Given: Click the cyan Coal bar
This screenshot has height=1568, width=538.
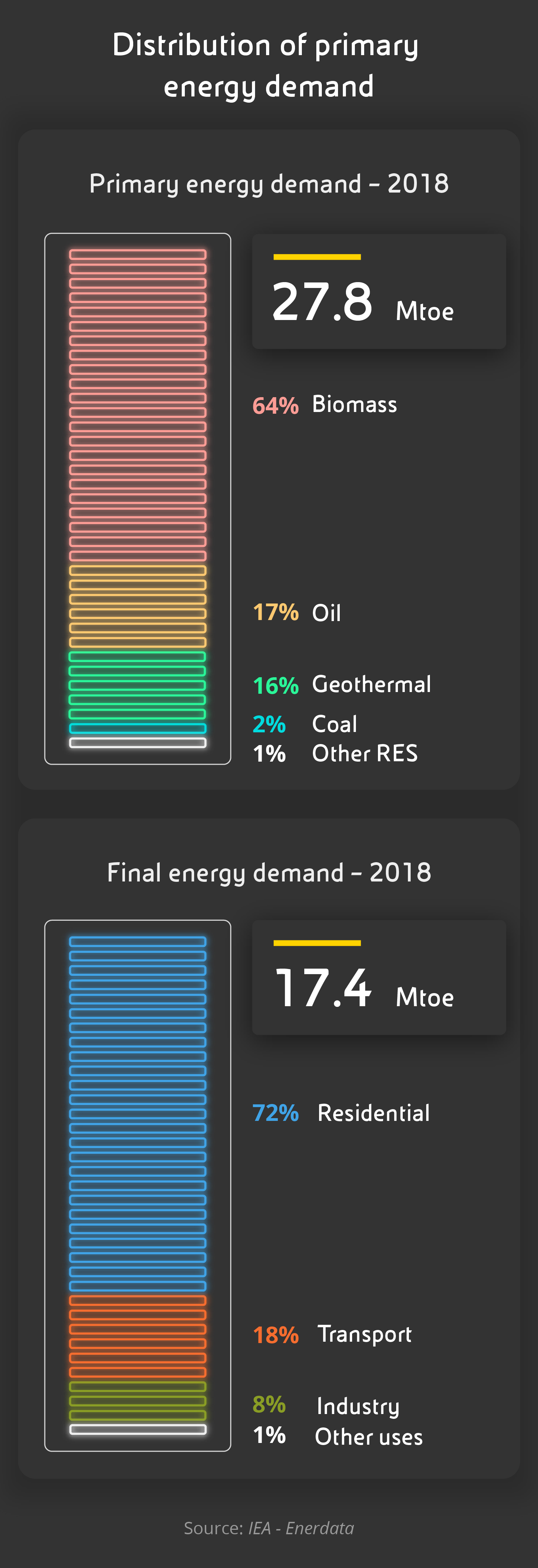Looking at the screenshot, I should 138,728.
